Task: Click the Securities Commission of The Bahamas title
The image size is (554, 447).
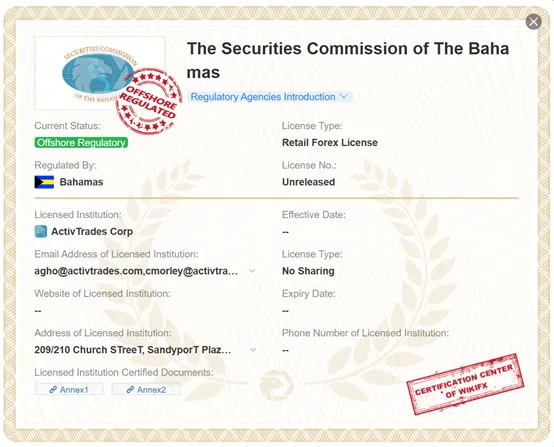Action: (x=348, y=60)
